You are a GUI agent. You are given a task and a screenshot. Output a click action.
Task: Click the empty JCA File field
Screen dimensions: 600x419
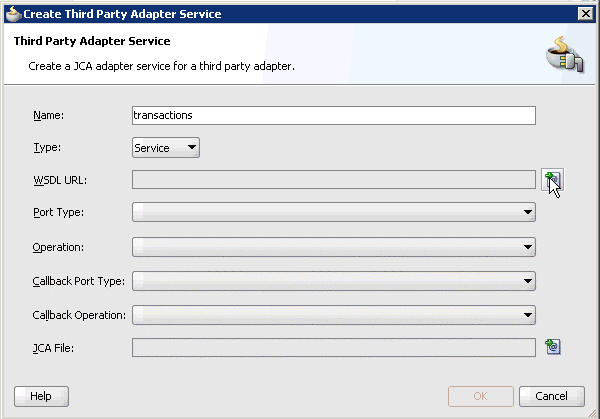click(334, 347)
